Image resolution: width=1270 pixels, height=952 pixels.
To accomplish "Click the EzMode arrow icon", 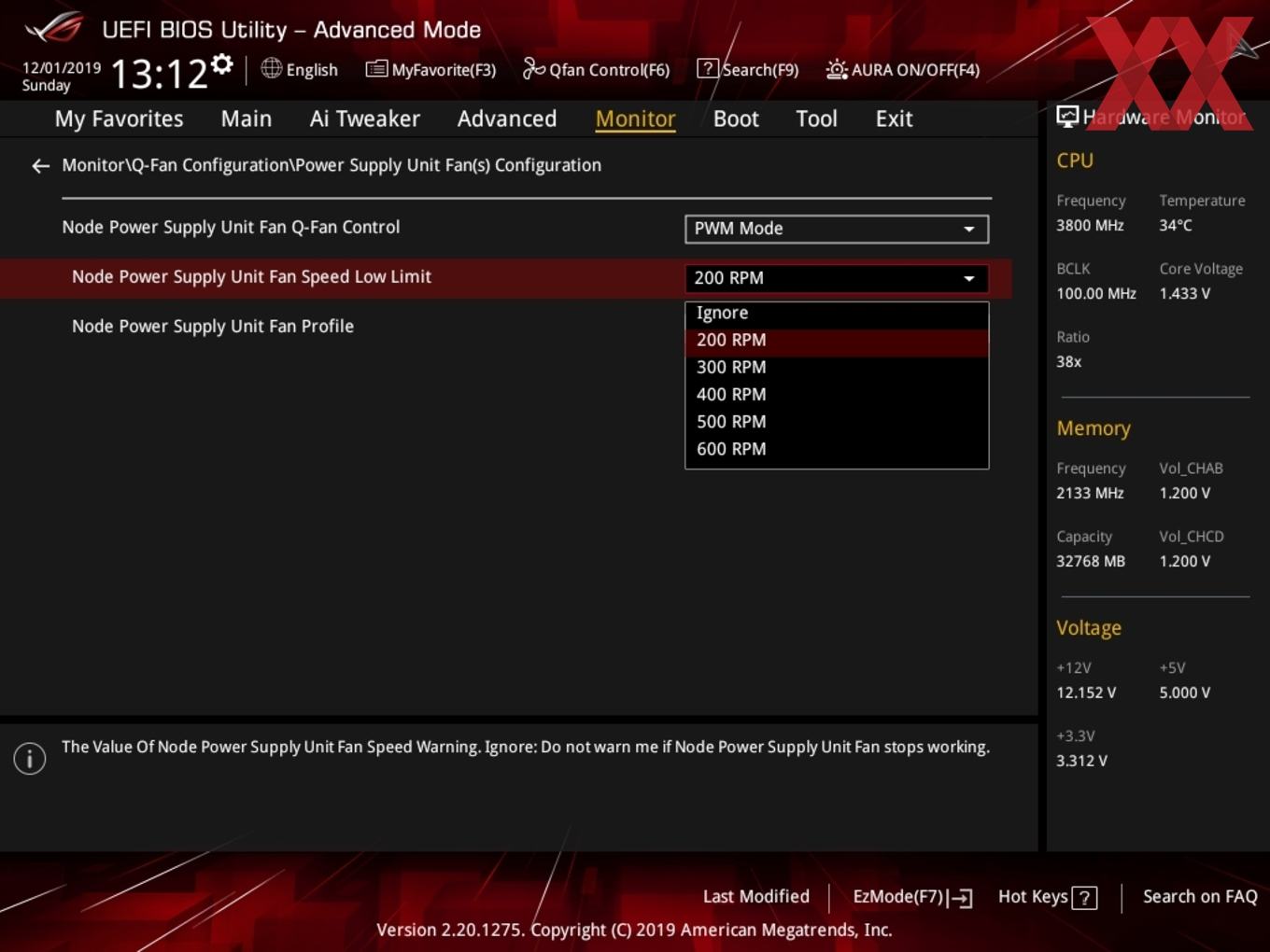I will [x=961, y=898].
